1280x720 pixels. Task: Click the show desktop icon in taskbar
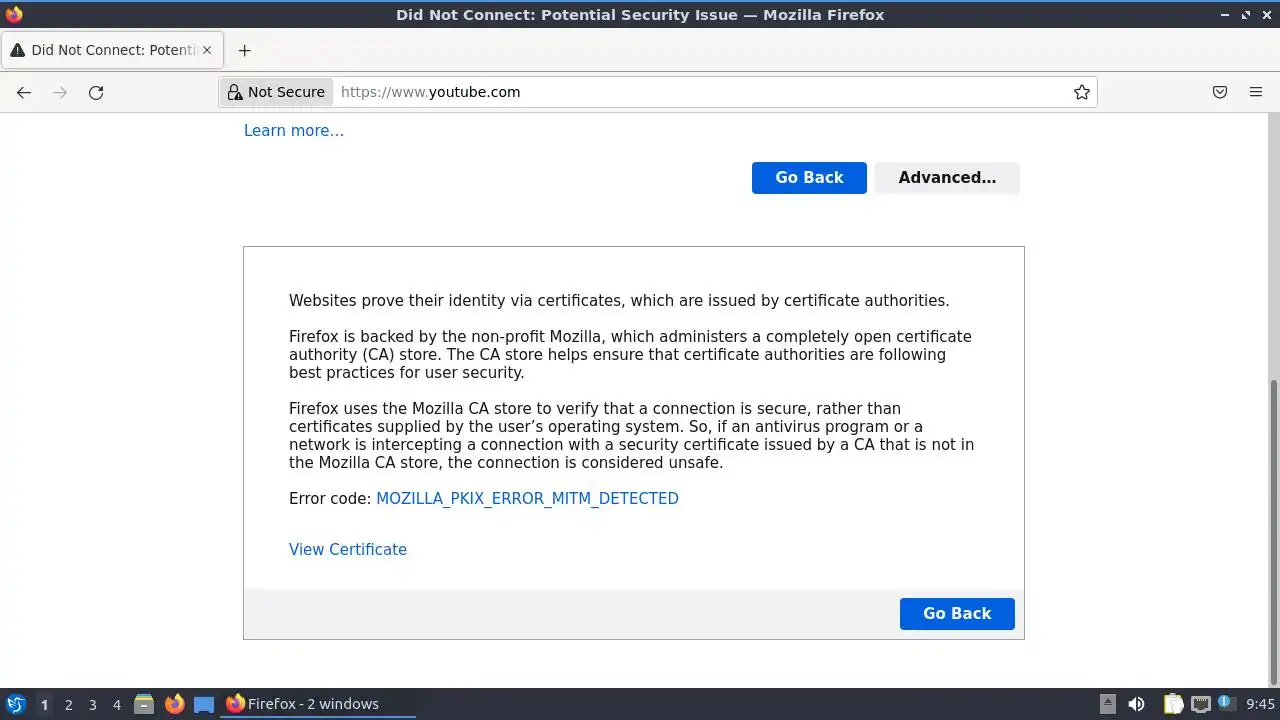[204, 704]
